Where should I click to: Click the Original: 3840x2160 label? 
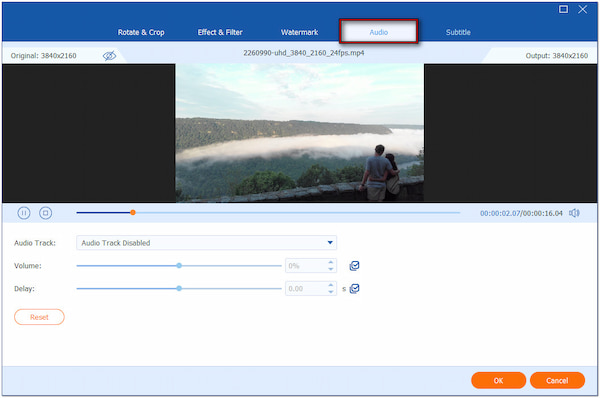tap(44, 56)
